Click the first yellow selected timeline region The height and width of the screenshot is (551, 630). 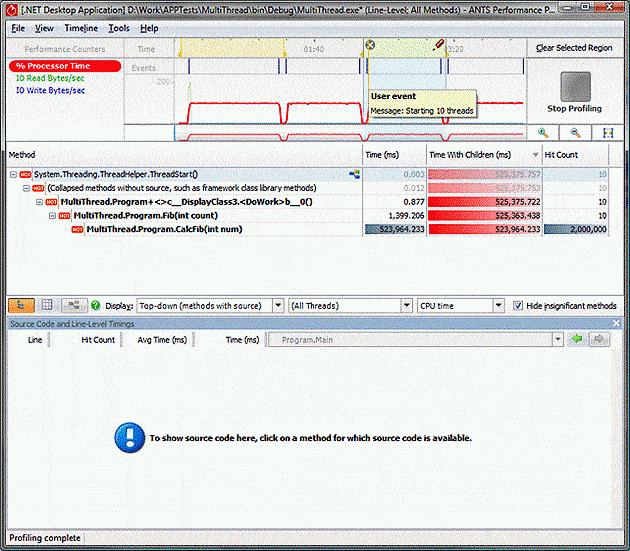232,47
